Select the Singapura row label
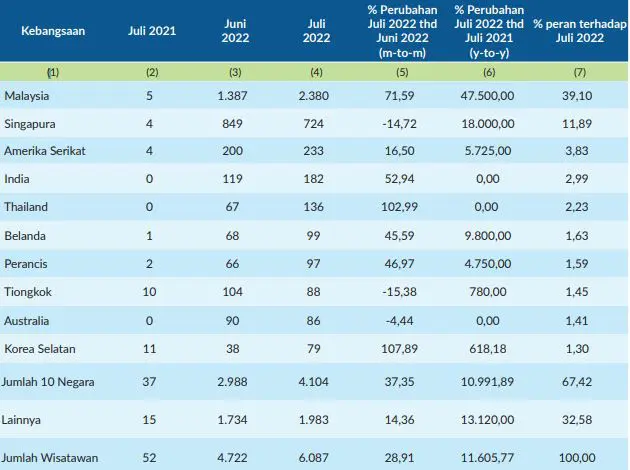Viewport: 630px width, 470px height. pyautogui.click(x=29, y=122)
